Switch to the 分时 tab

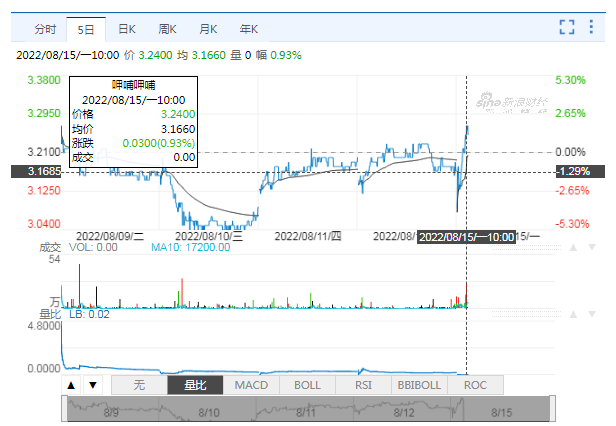(44, 30)
